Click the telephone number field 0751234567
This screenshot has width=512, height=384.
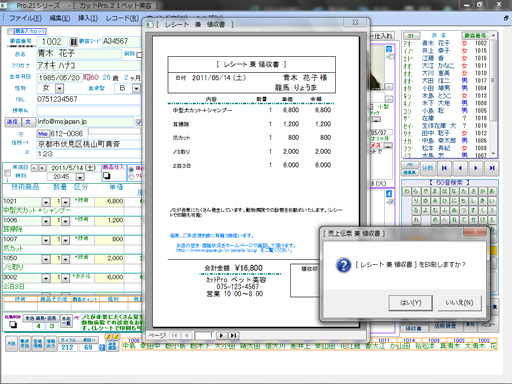point(88,99)
